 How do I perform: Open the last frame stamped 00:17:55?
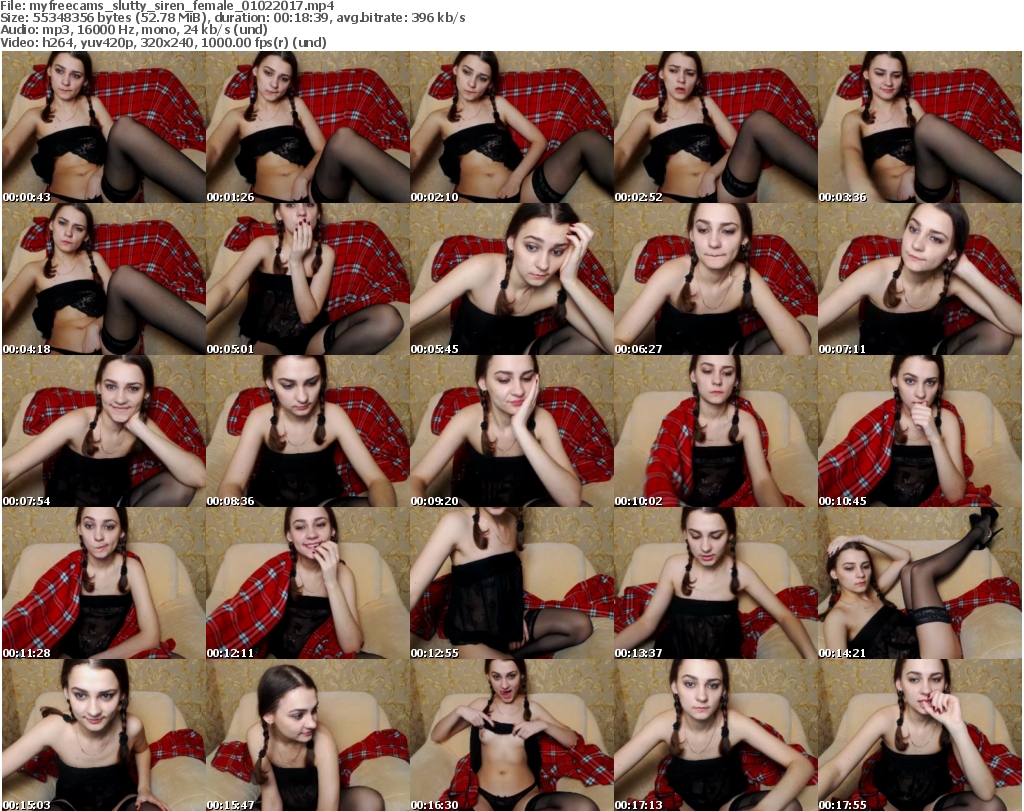pos(920,735)
